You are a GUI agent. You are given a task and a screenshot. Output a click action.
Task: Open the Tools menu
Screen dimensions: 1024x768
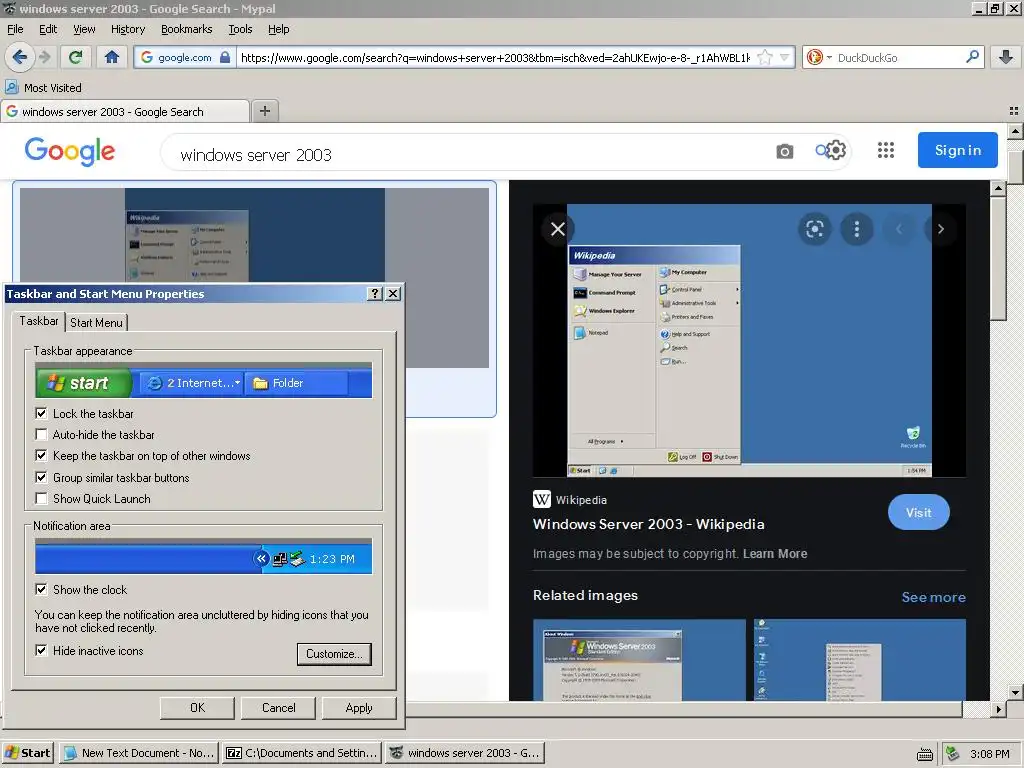coord(240,29)
